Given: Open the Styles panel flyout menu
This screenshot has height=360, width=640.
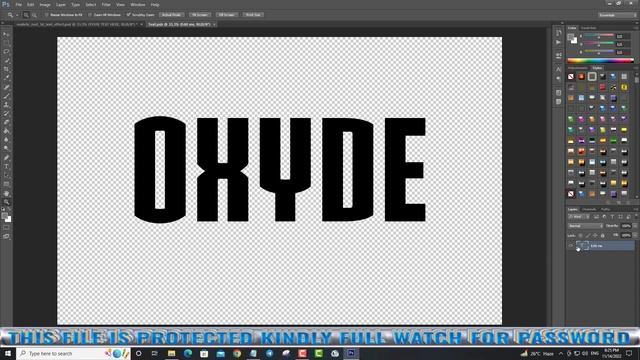Looking at the screenshot, I should coord(636,68).
